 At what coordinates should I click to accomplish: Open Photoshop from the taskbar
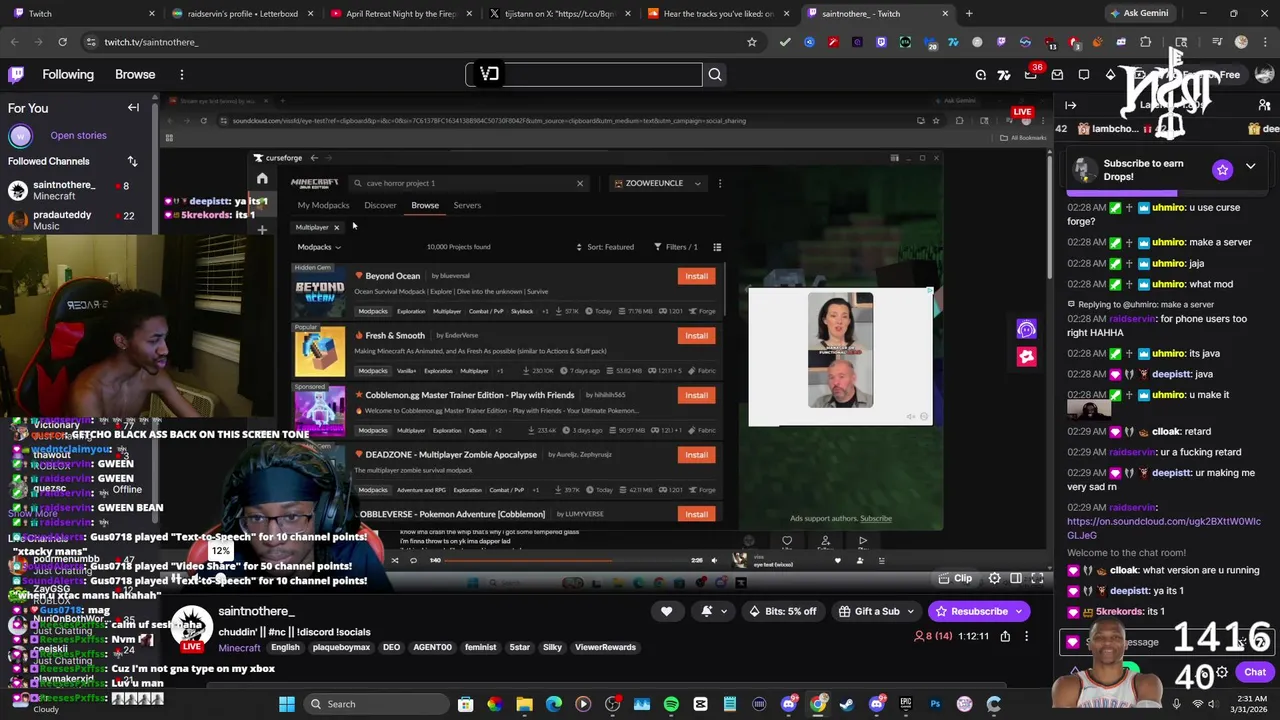pos(935,704)
